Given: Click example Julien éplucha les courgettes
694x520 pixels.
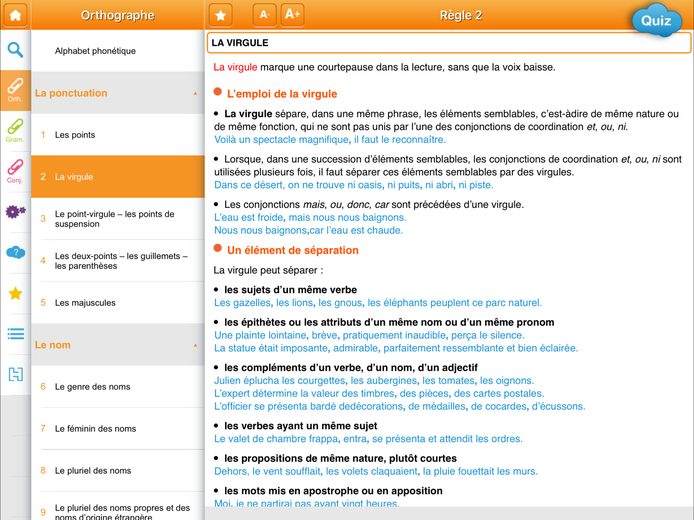Looking at the screenshot, I should click(374, 380).
